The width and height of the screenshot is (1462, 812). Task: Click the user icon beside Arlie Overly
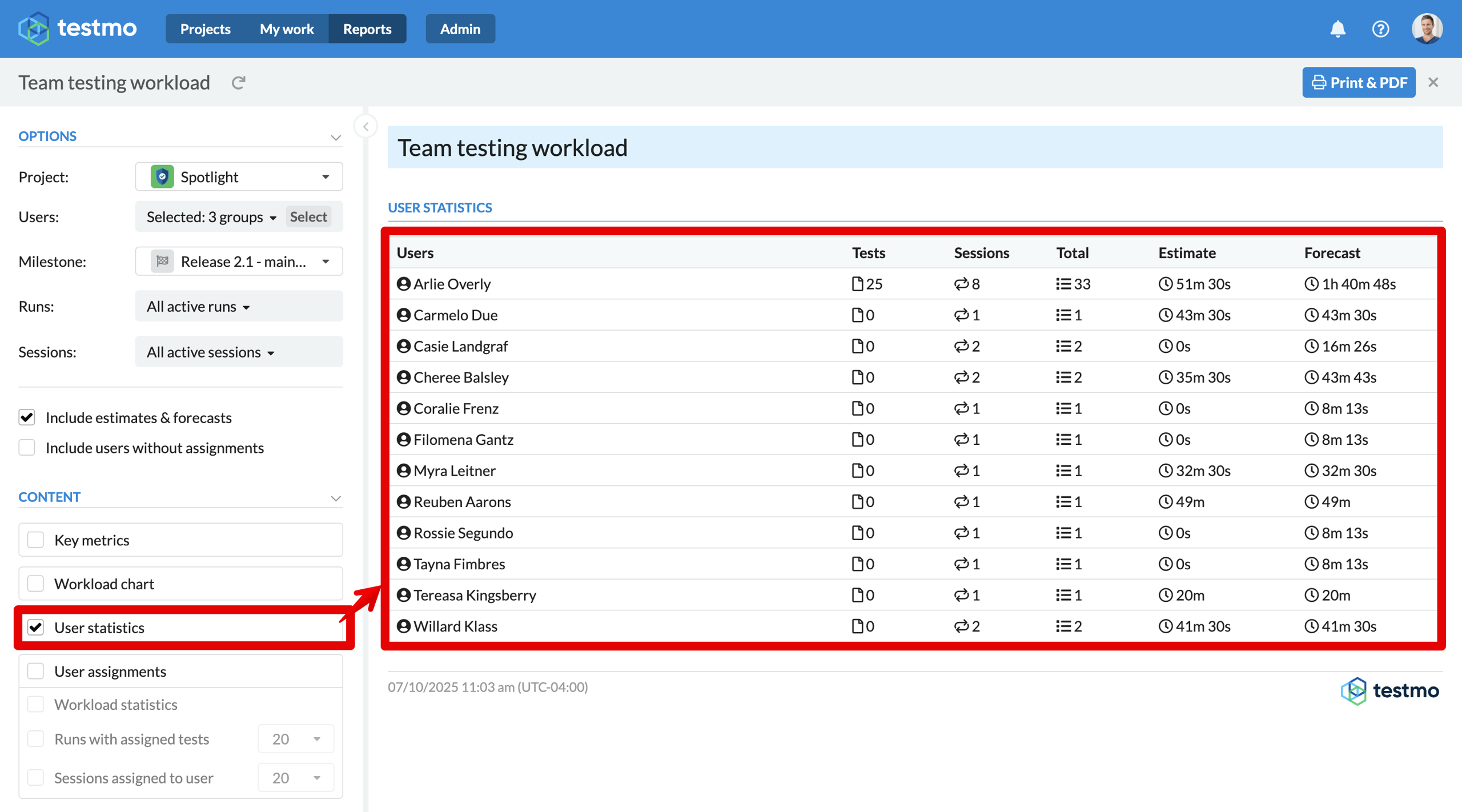pyautogui.click(x=404, y=284)
